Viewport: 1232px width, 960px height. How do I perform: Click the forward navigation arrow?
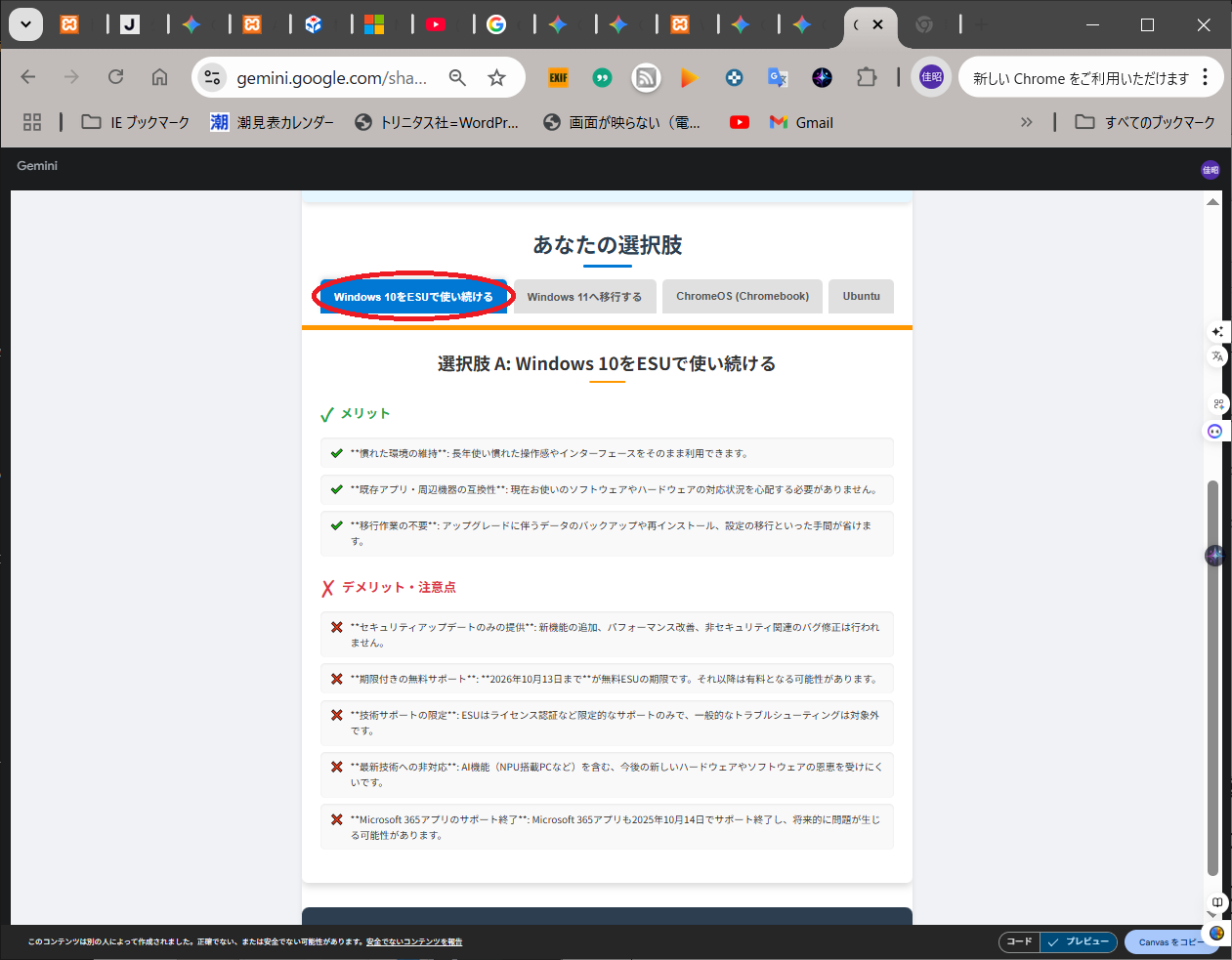[71, 77]
